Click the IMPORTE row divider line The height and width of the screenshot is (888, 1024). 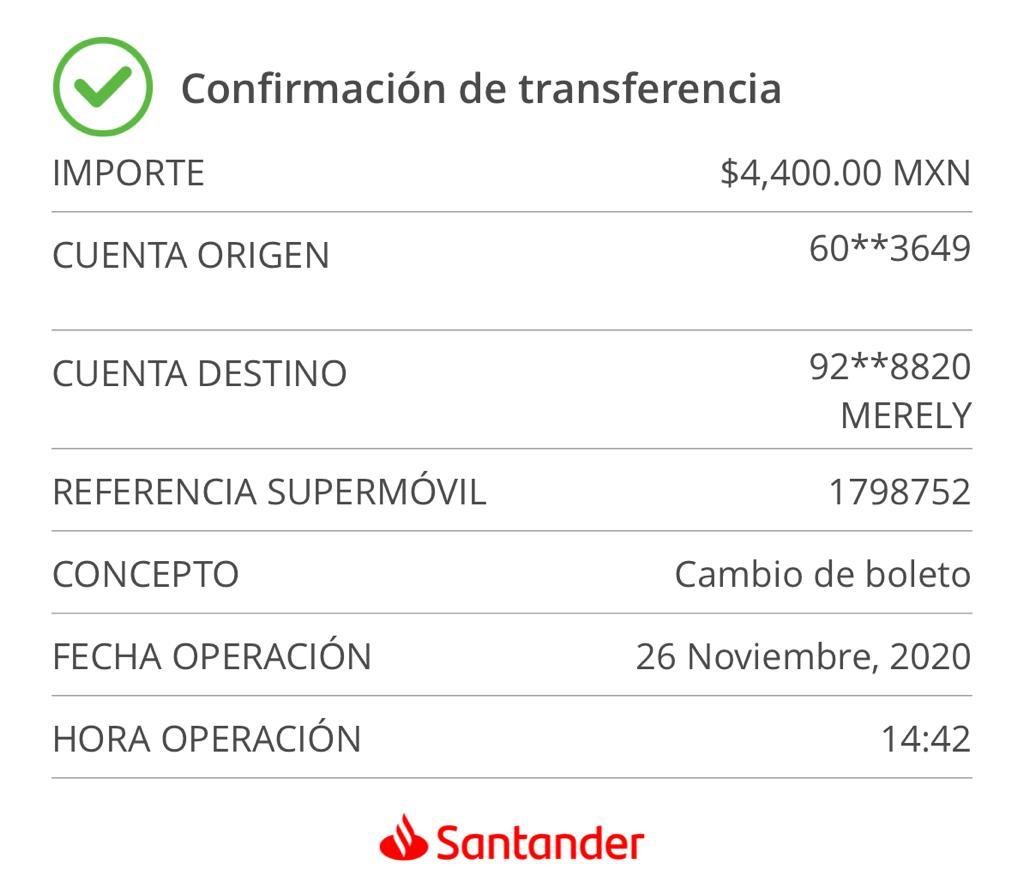(512, 212)
